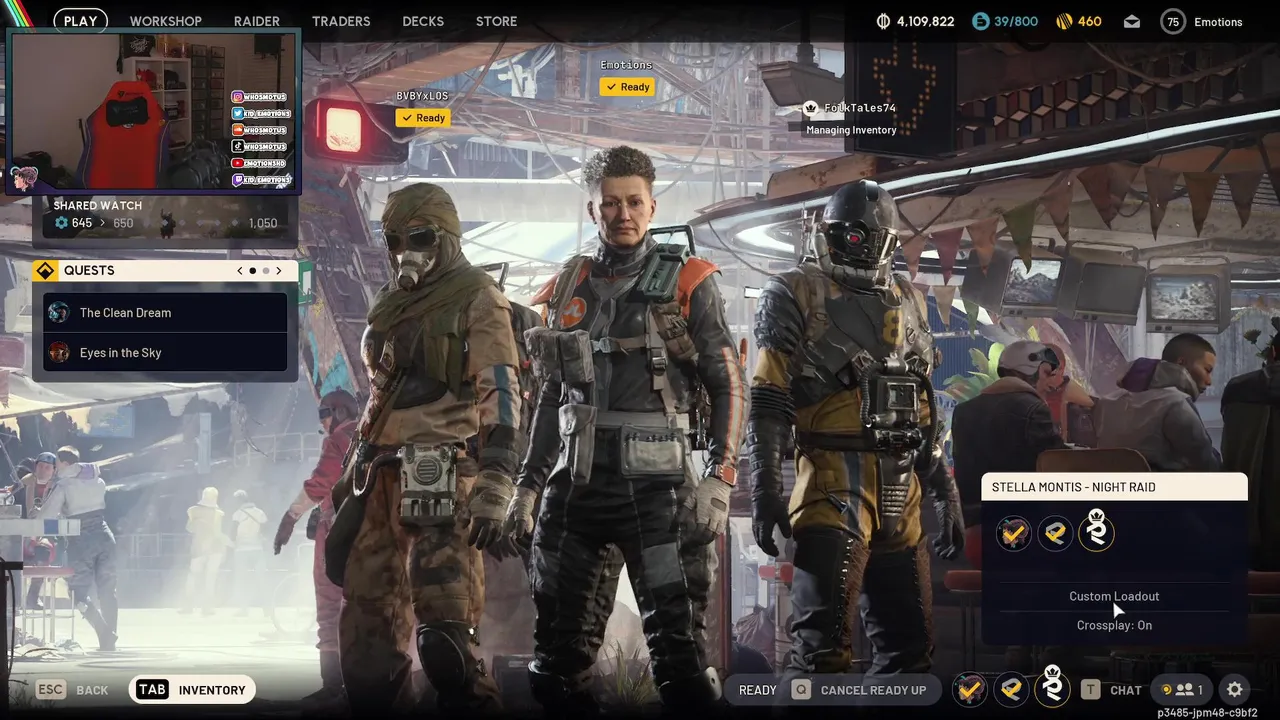Select Custom Loadout option

point(1114,597)
